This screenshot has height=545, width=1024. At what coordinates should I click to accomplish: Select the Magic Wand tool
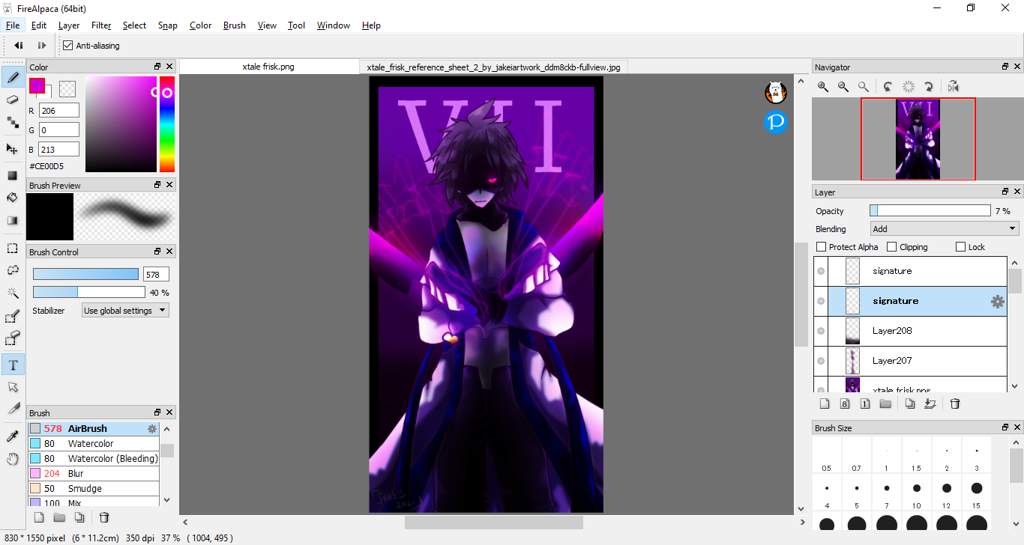point(12,293)
